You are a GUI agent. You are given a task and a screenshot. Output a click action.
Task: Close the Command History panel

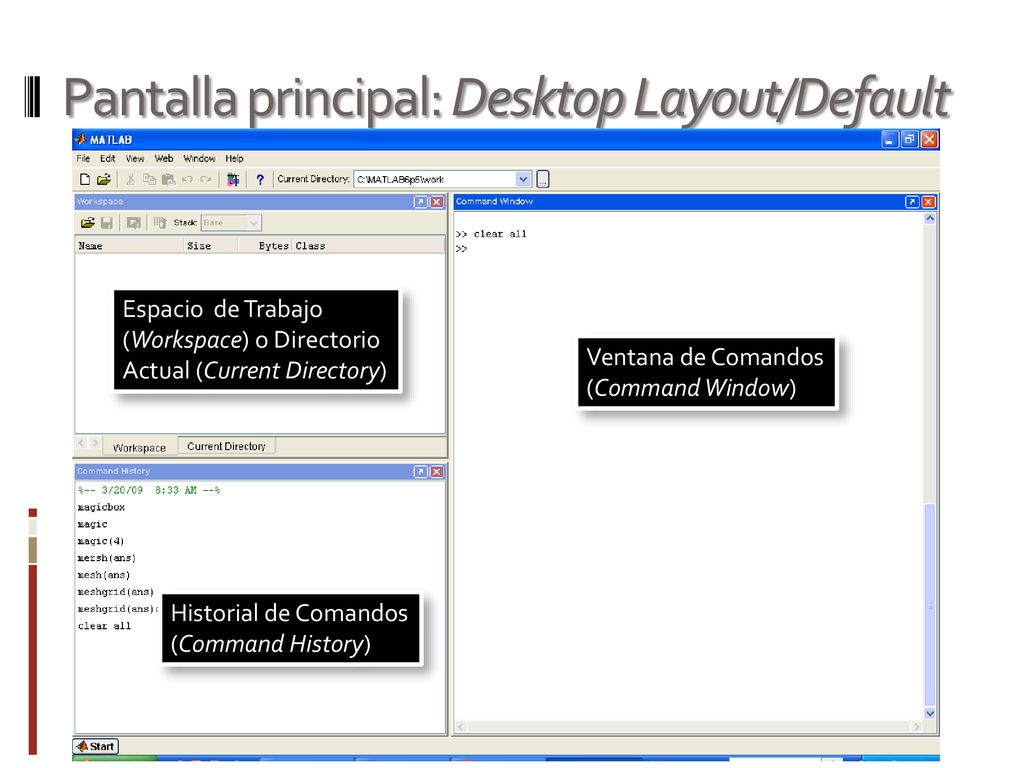[x=437, y=472]
